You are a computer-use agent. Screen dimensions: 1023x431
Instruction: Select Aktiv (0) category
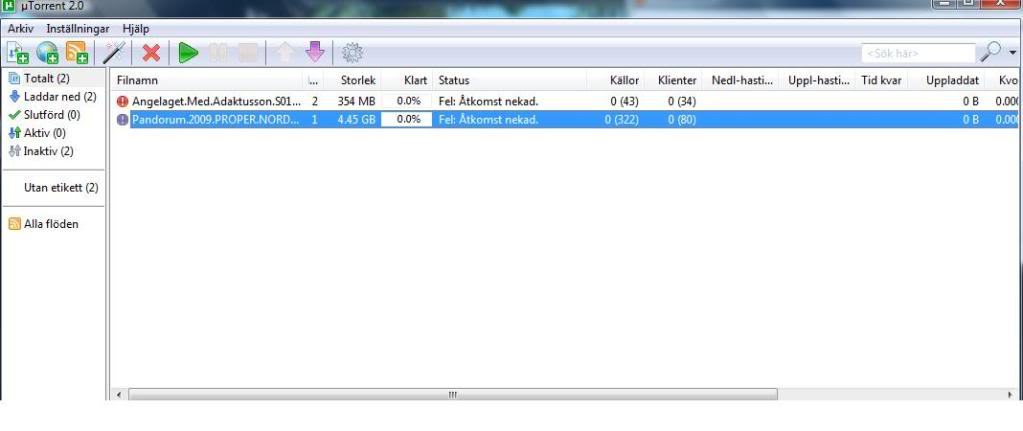[x=53, y=133]
